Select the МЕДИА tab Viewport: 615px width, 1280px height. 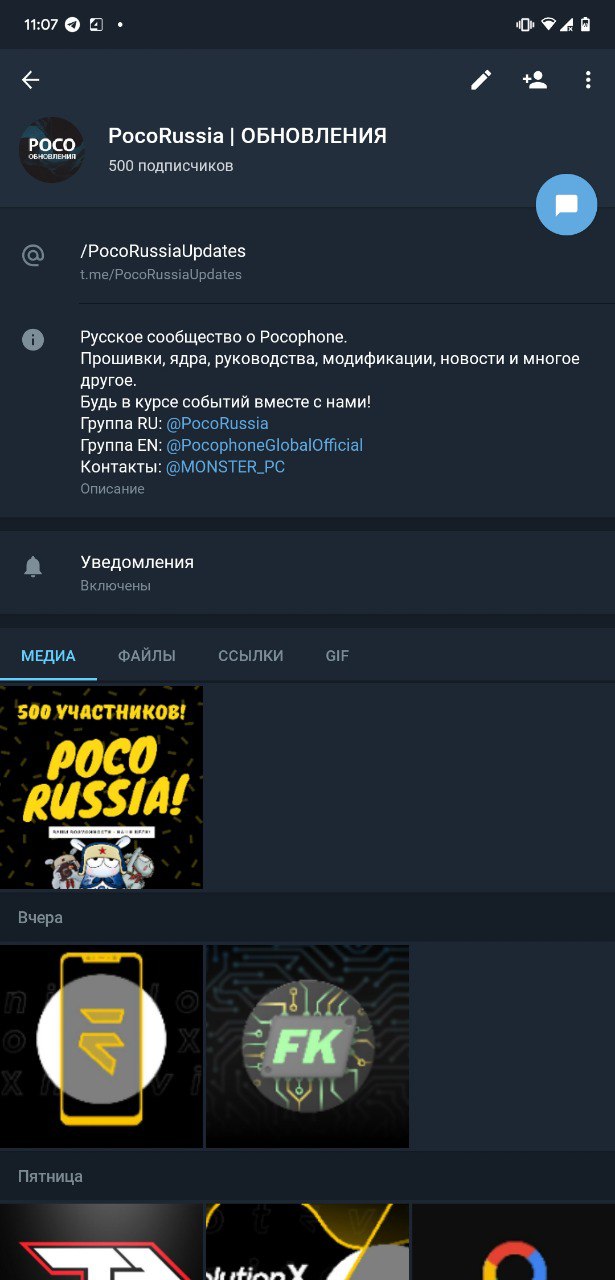(x=49, y=656)
